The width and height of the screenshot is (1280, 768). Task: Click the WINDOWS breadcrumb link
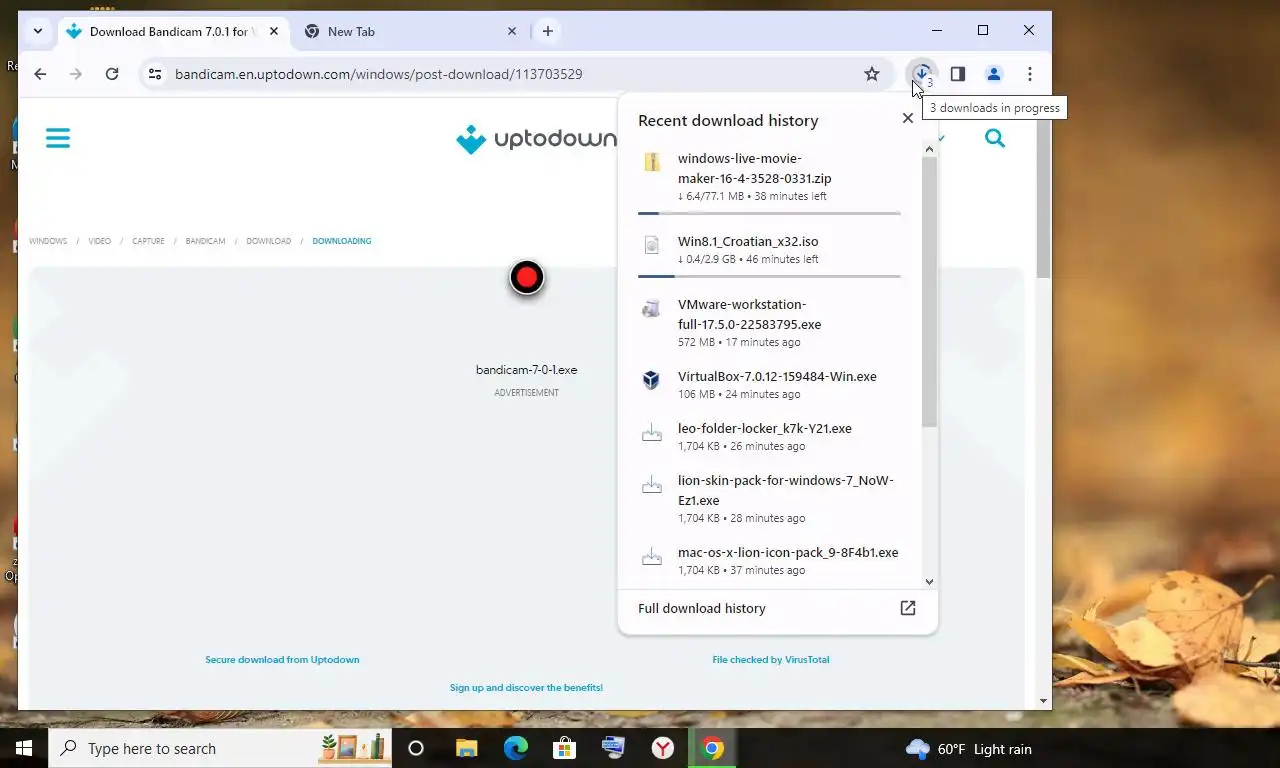click(x=48, y=241)
